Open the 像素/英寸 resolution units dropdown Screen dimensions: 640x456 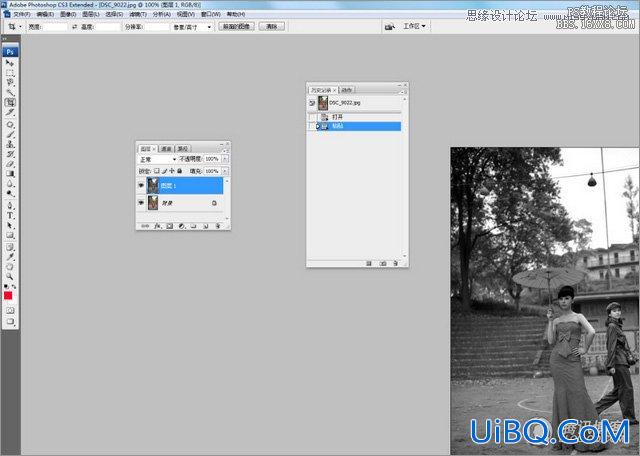click(193, 27)
